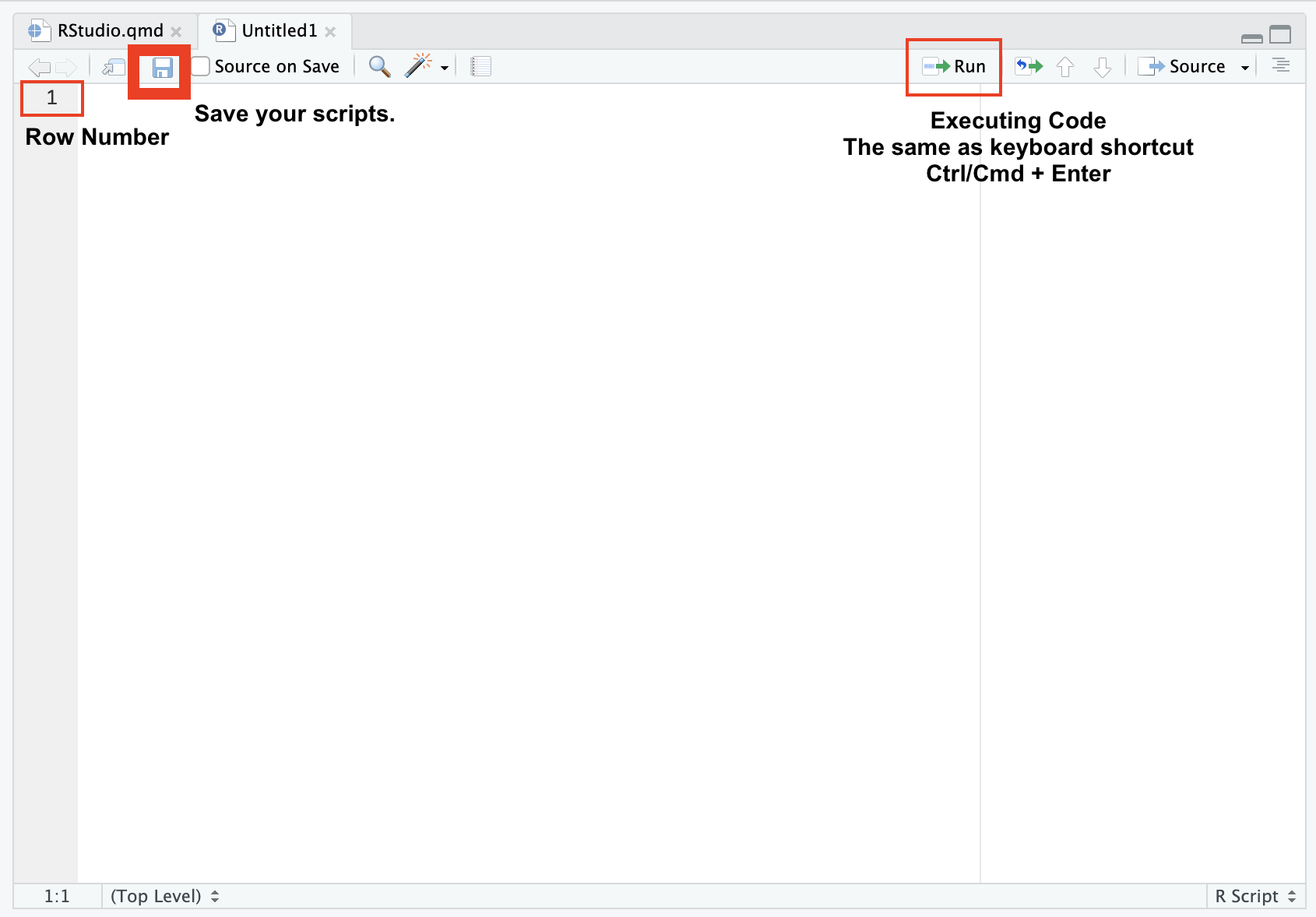Click the Re-run previous code icon
The width and height of the screenshot is (1316, 917).
point(1029,67)
